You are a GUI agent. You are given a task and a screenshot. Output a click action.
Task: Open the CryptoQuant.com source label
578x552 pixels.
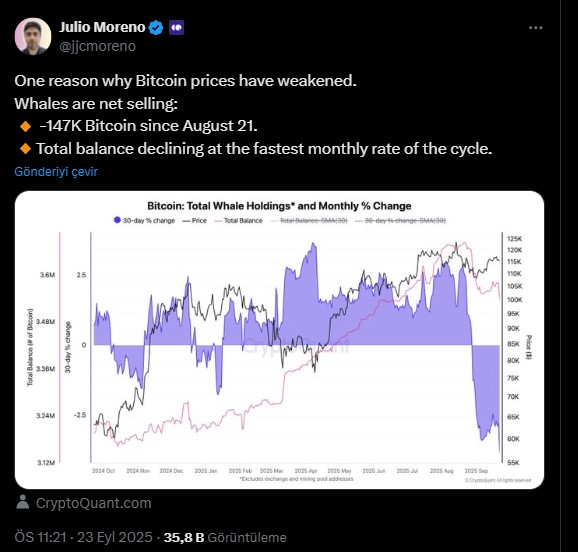[x=94, y=503]
